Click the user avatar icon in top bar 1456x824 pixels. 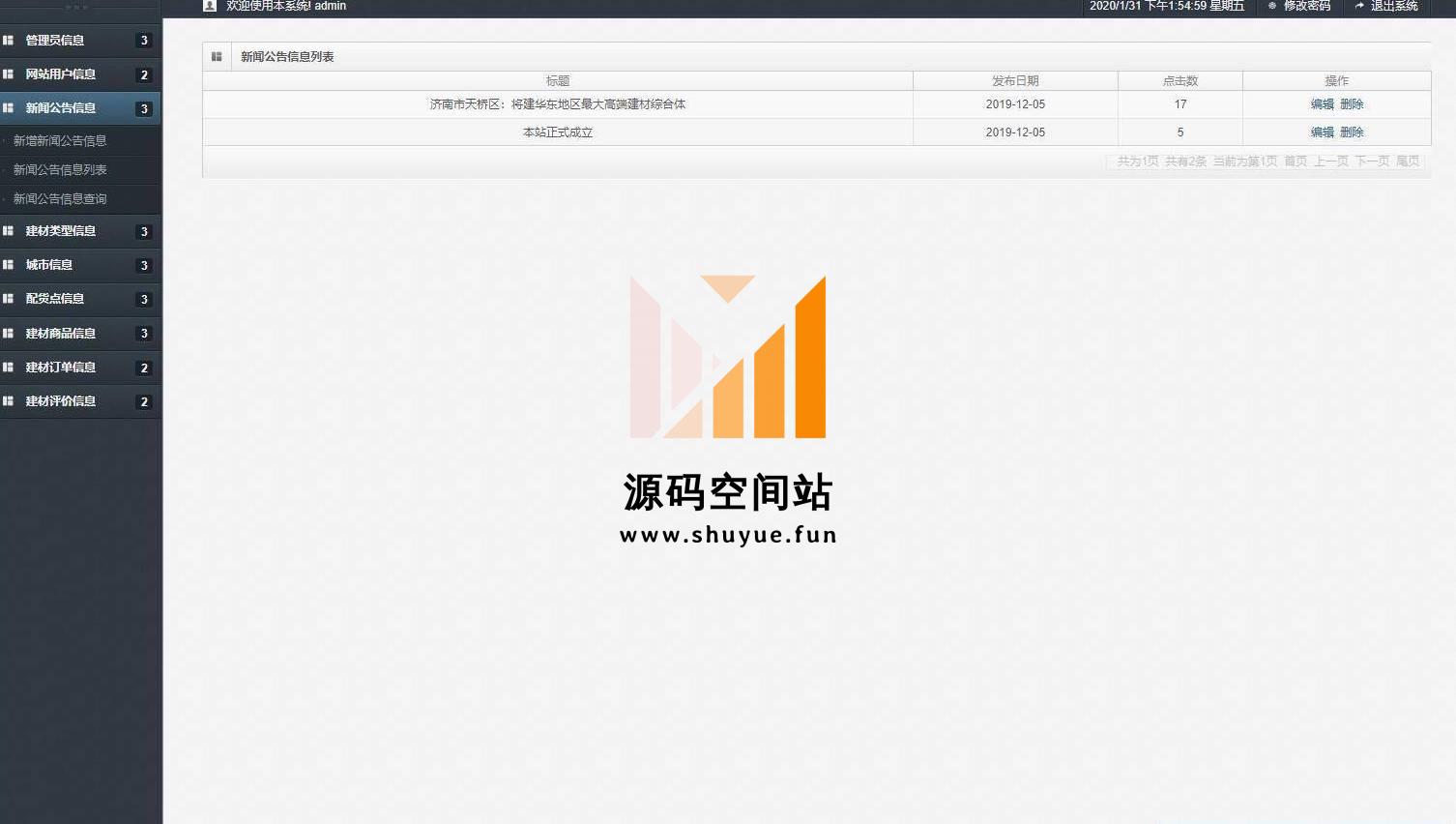[x=210, y=6]
